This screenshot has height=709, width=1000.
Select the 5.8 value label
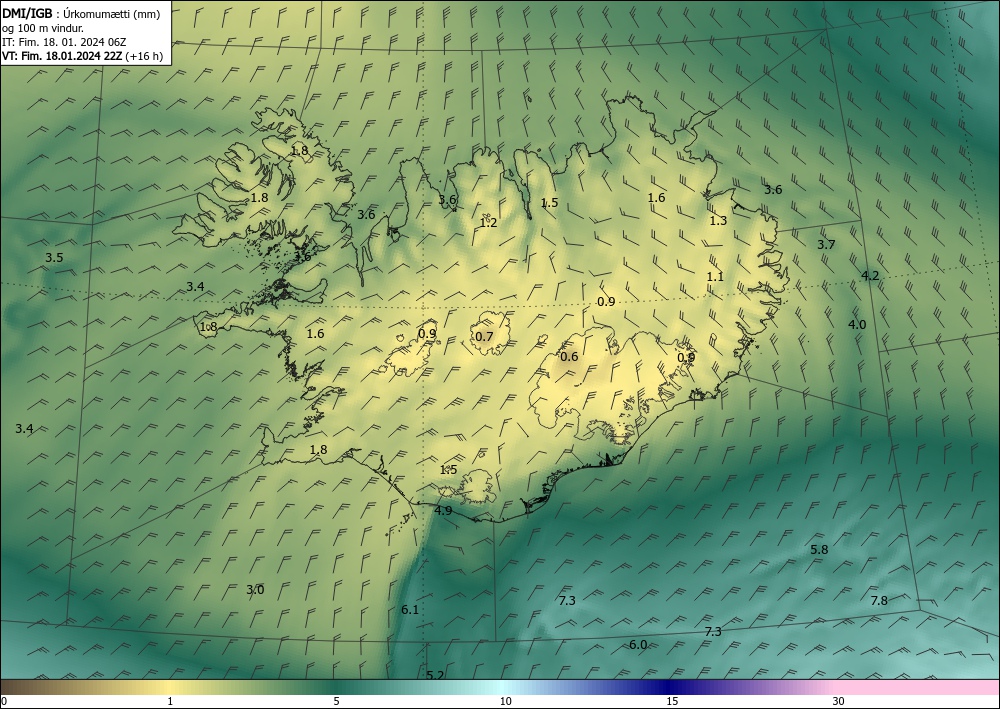(819, 549)
